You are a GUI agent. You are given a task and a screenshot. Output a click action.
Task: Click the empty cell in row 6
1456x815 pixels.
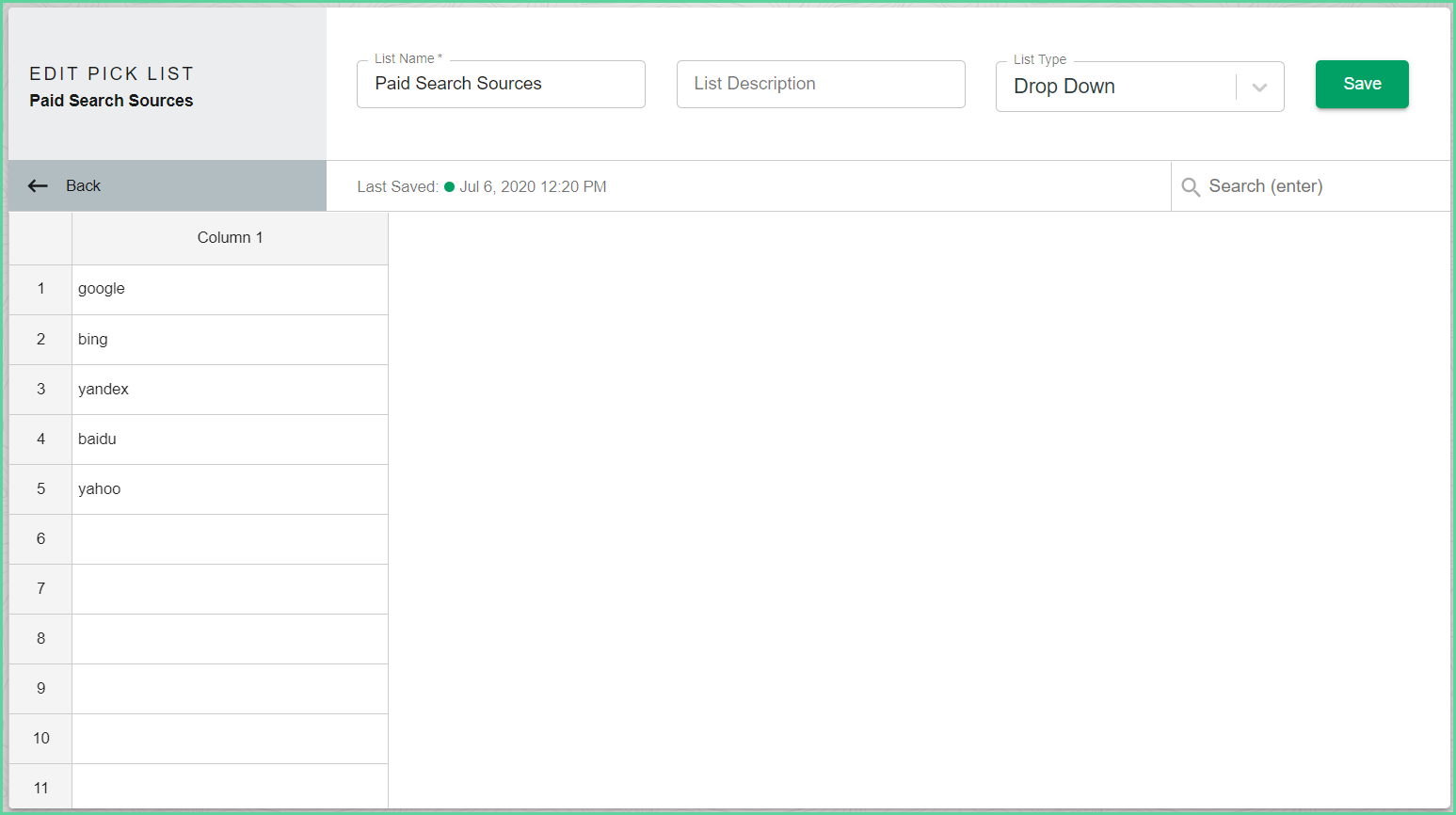[230, 539]
